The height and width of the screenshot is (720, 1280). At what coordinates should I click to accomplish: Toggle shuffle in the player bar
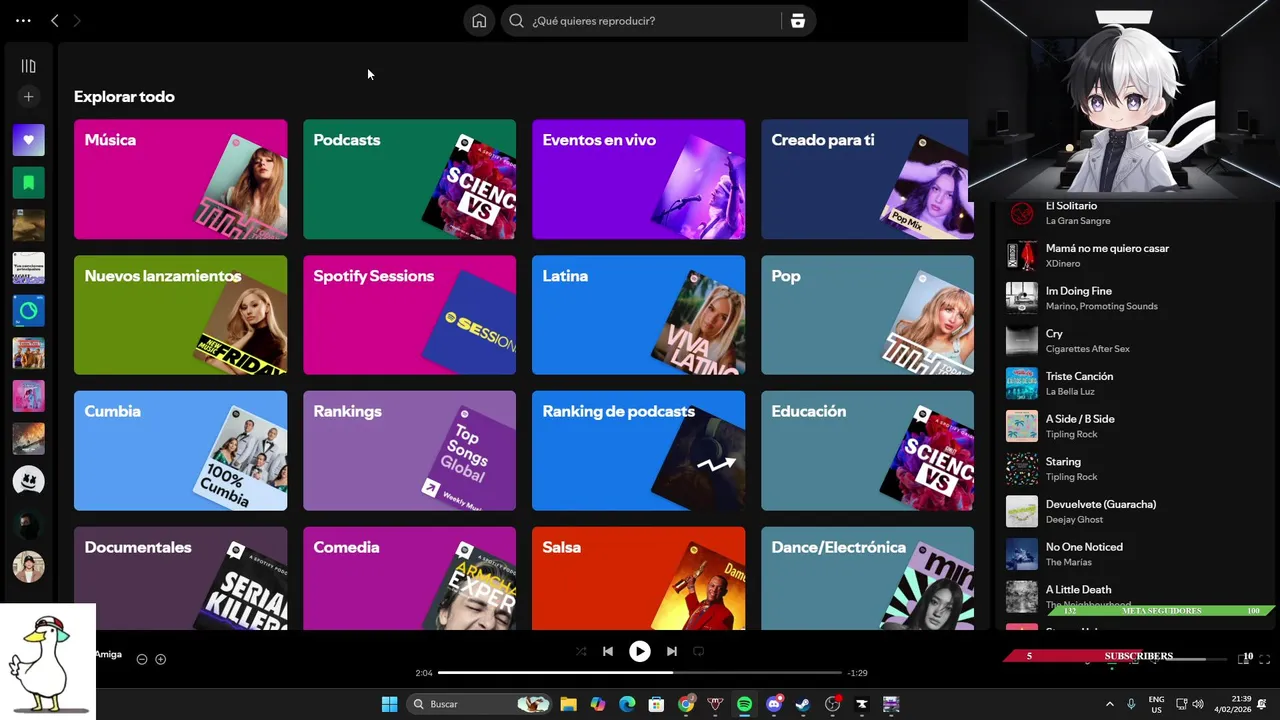(581, 651)
